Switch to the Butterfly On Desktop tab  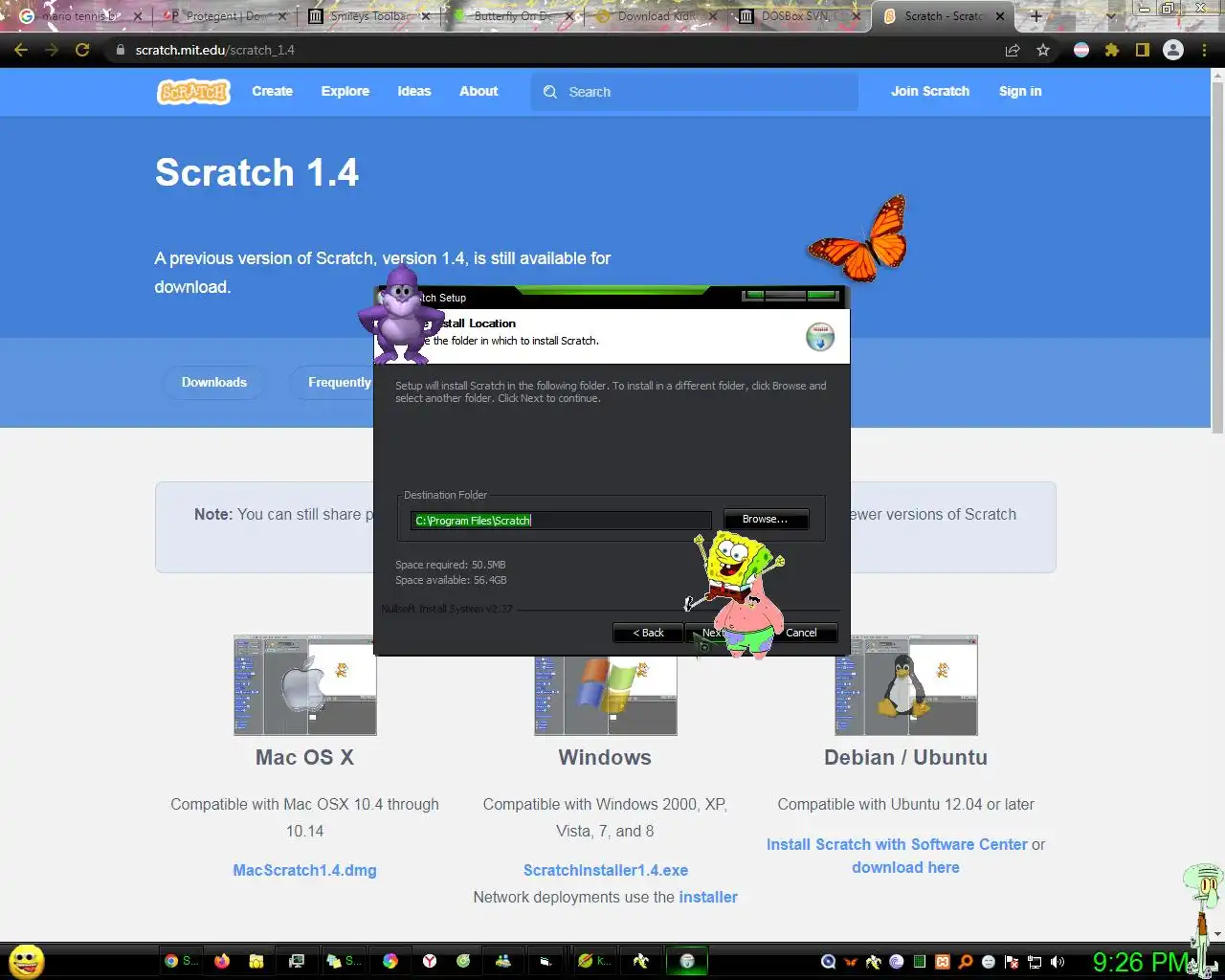(514, 16)
